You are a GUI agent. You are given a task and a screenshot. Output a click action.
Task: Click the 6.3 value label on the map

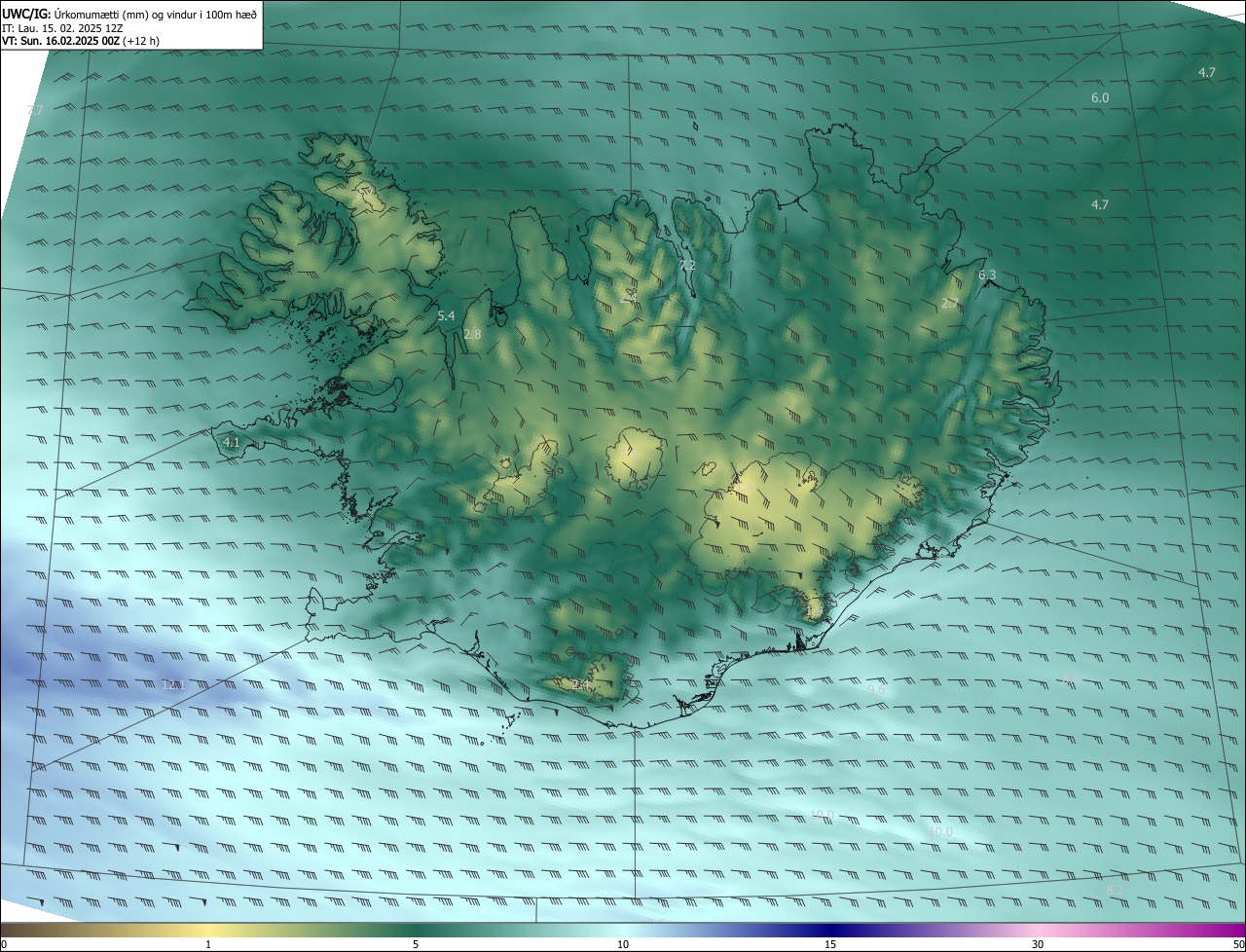(x=987, y=275)
